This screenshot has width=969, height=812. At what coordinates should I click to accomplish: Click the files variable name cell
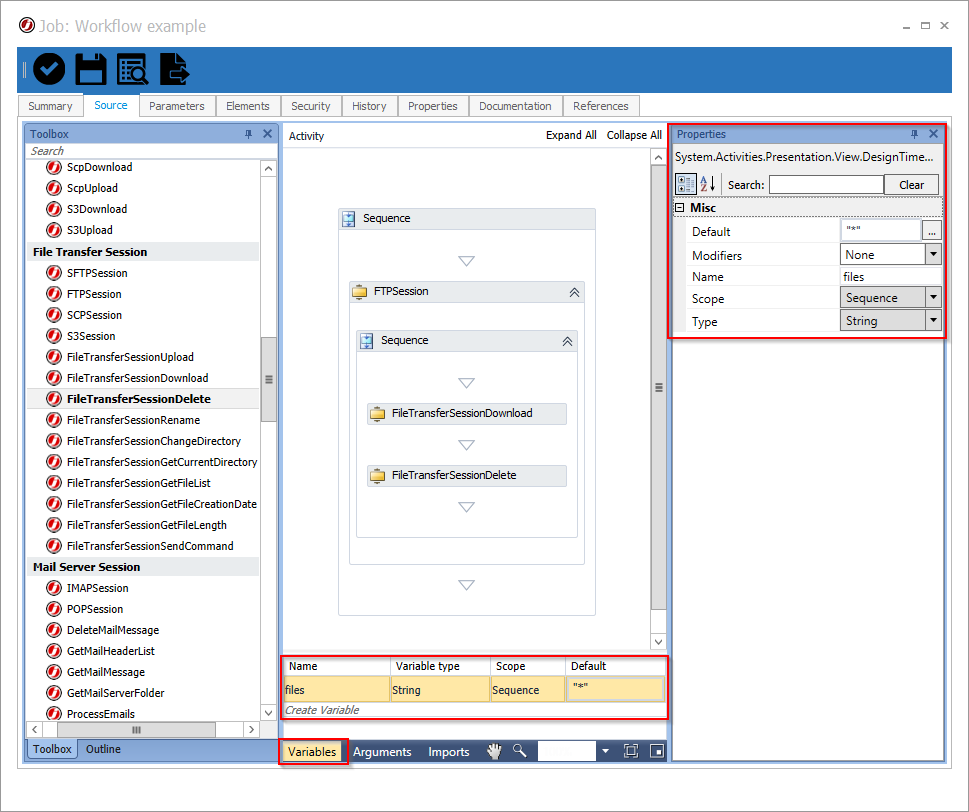[336, 690]
